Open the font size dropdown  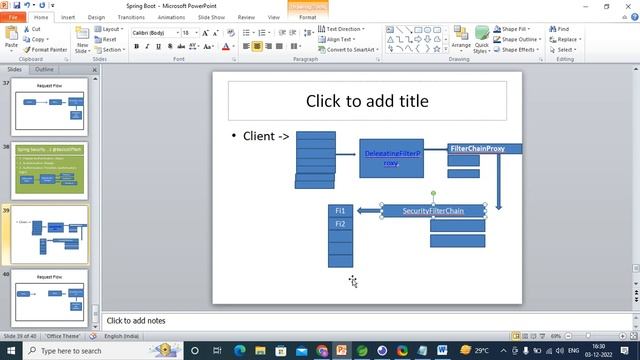pos(196,33)
